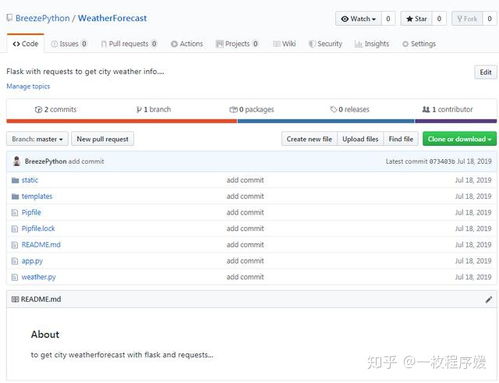Click the repository book icon beside BreezePython

(x=9, y=18)
